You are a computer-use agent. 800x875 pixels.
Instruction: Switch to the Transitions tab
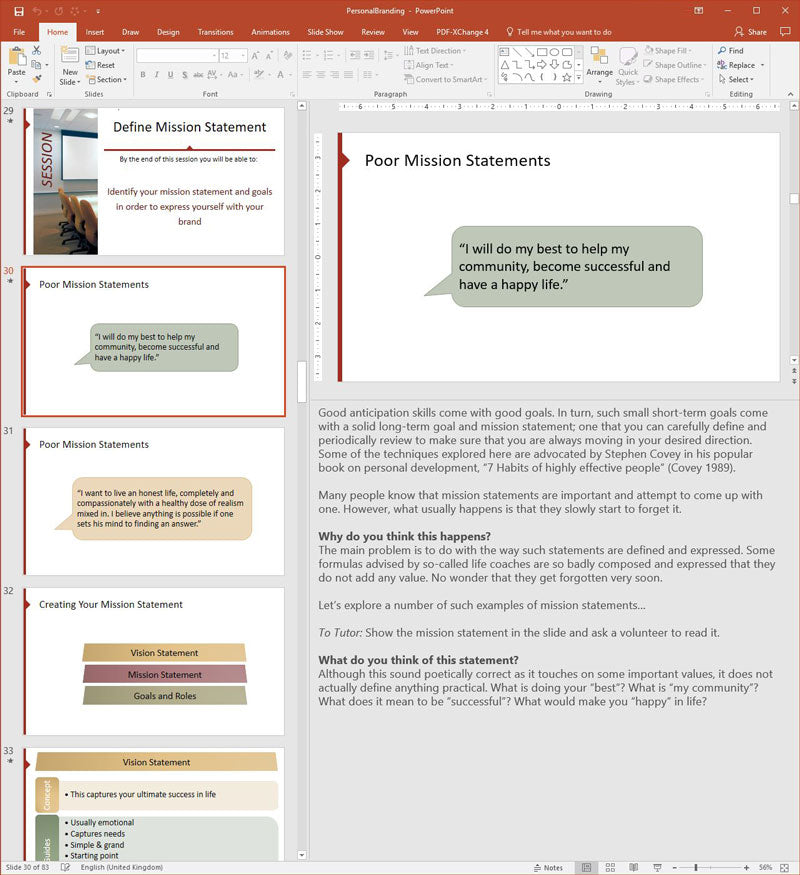[x=215, y=32]
